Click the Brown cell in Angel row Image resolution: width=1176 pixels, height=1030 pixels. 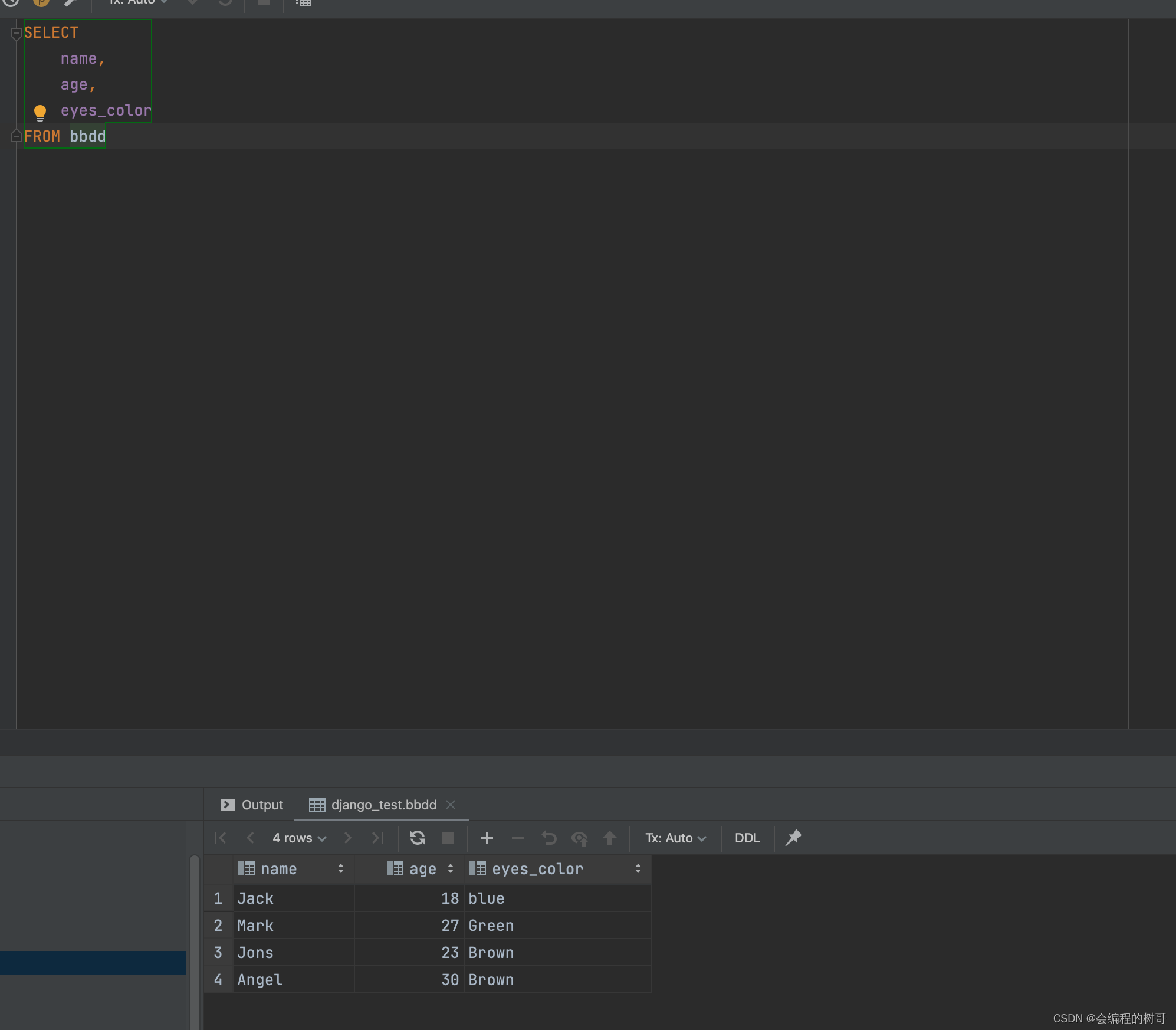coord(558,980)
